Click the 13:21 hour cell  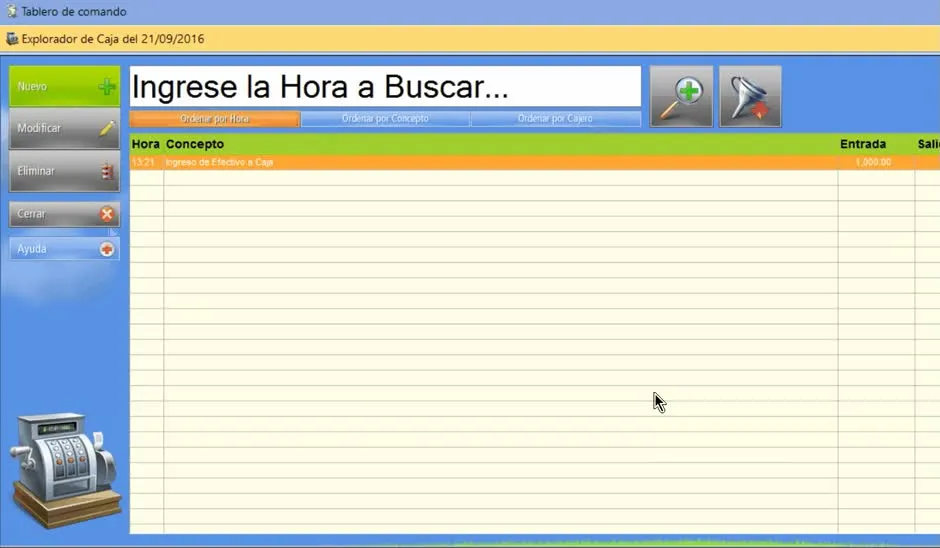click(x=143, y=162)
